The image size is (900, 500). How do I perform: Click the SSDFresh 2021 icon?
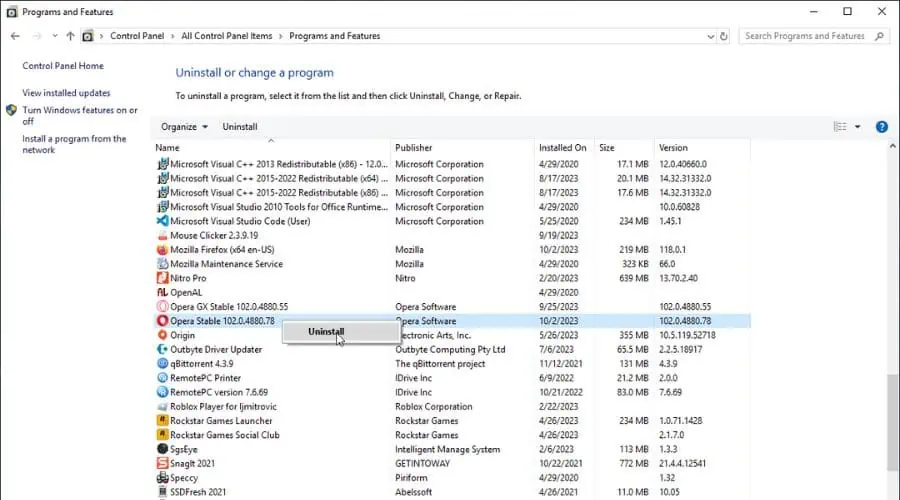(x=162, y=492)
